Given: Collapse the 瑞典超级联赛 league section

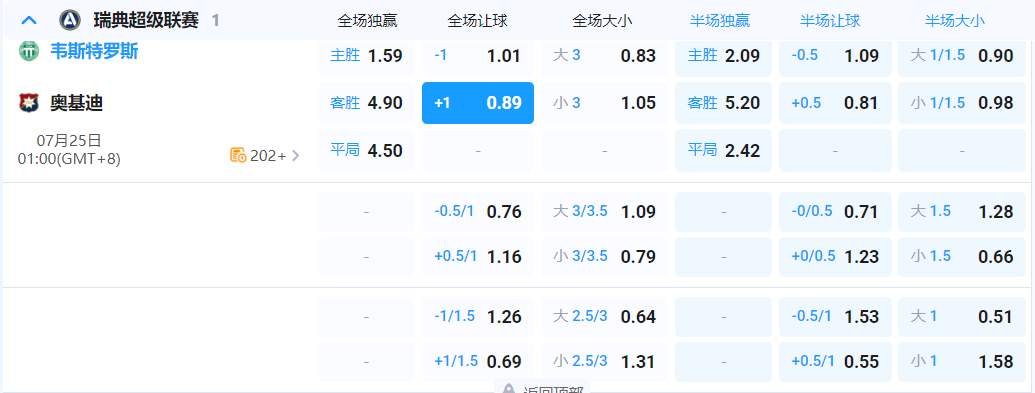Looking at the screenshot, I should (x=28, y=20).
